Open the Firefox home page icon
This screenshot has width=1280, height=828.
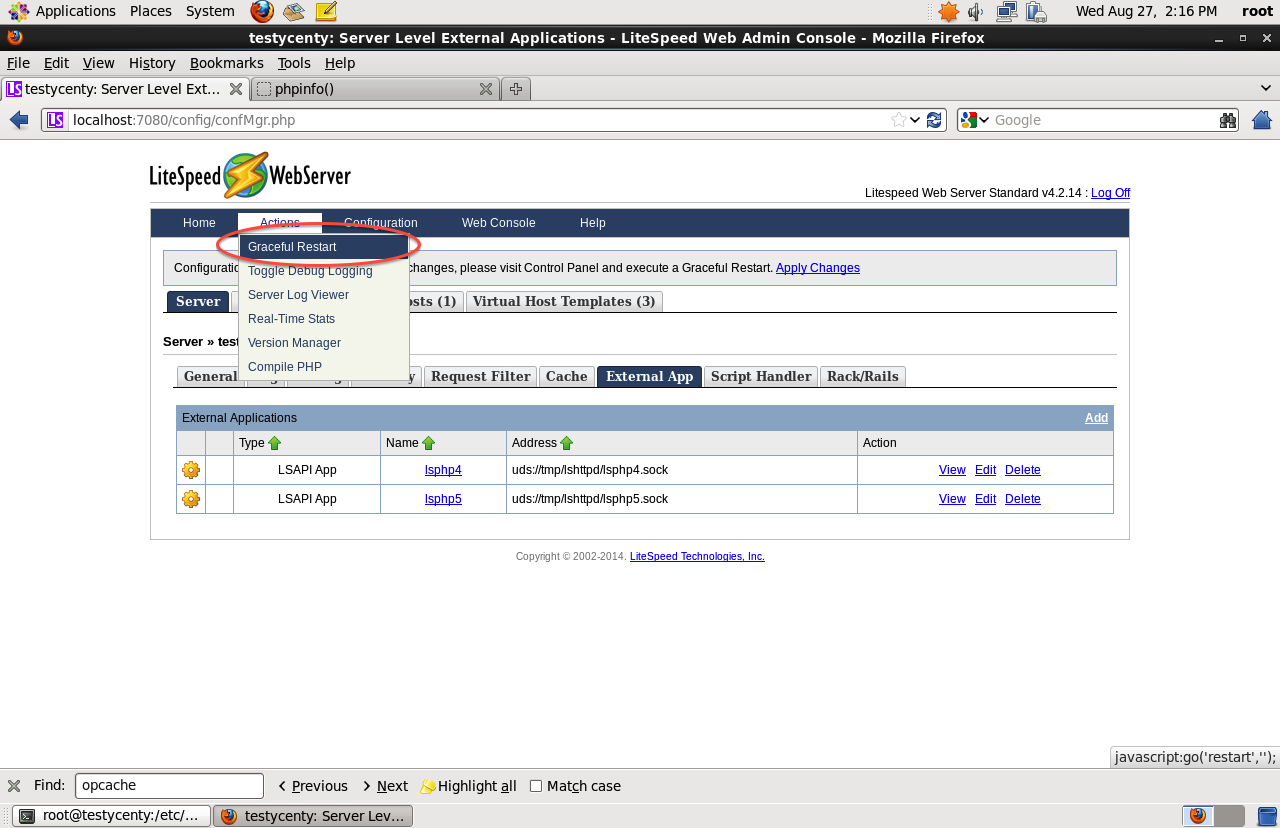[1262, 120]
